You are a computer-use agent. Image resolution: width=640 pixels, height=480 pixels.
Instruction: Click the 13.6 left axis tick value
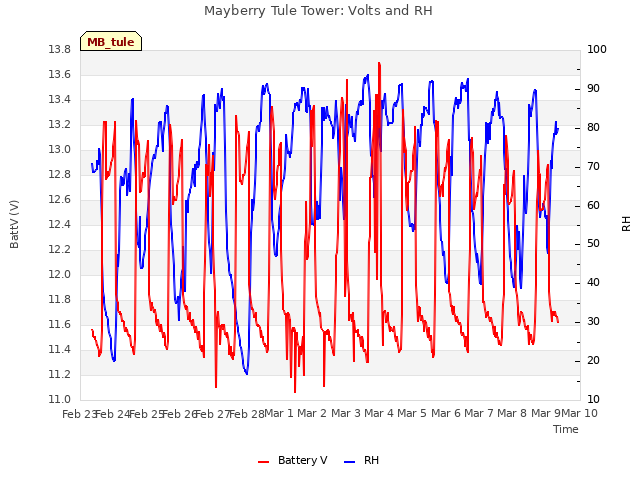60,74
